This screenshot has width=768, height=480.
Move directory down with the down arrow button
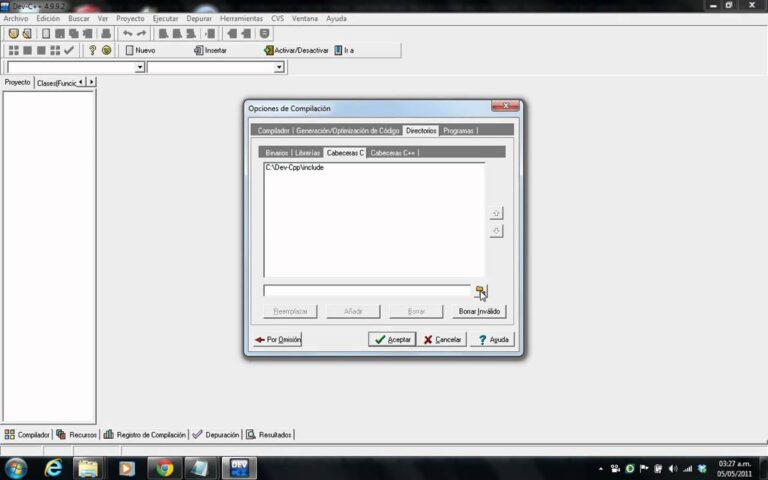point(496,231)
